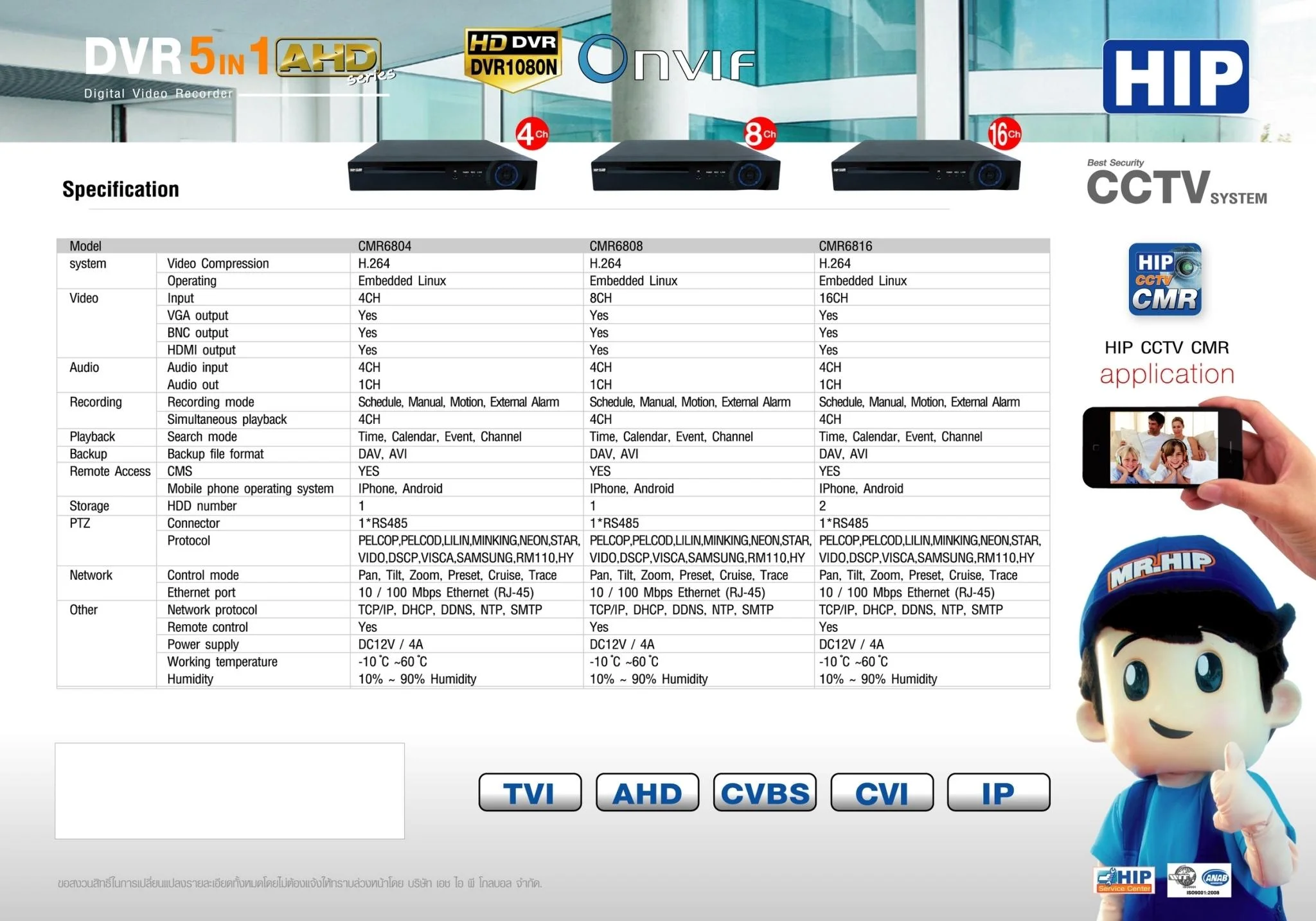
Task: Click the ISO9001 ANAB certification logo
Action: [1199, 880]
